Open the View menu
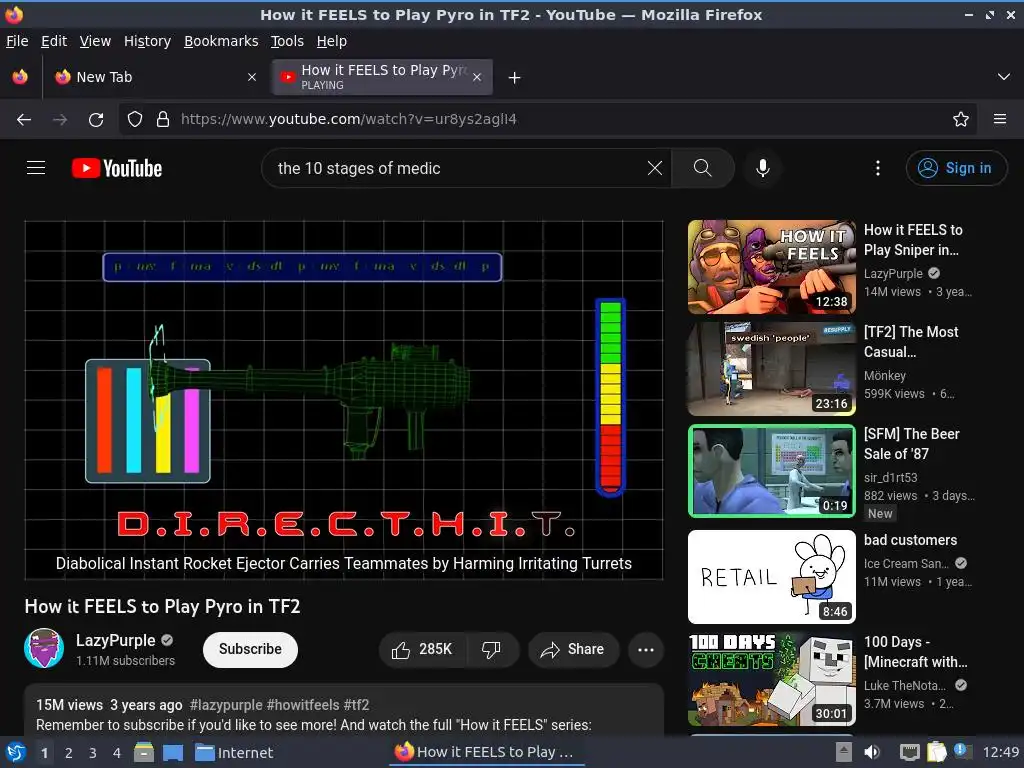Viewport: 1024px width, 768px height. tap(95, 41)
